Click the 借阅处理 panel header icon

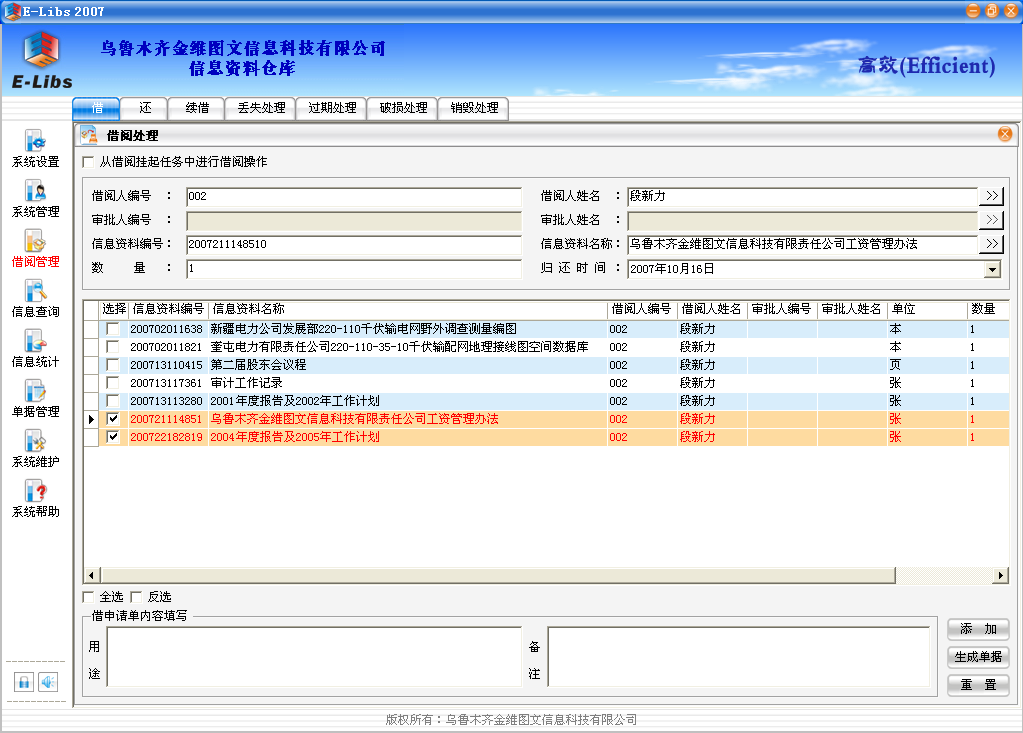pyautogui.click(x=89, y=135)
